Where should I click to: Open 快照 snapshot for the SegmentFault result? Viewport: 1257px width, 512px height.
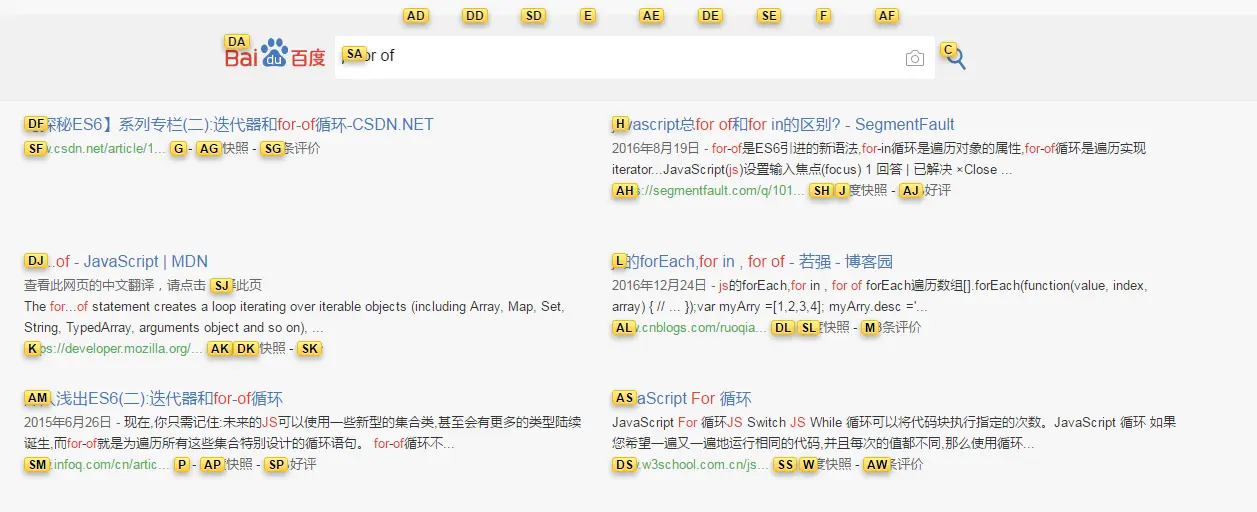(861, 191)
